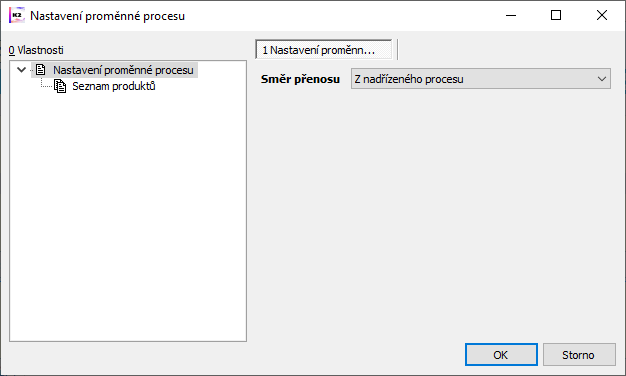Viewport: 626px width, 376px height.
Task: Click the 0 Vlastnosti panel label
Action: (36, 50)
